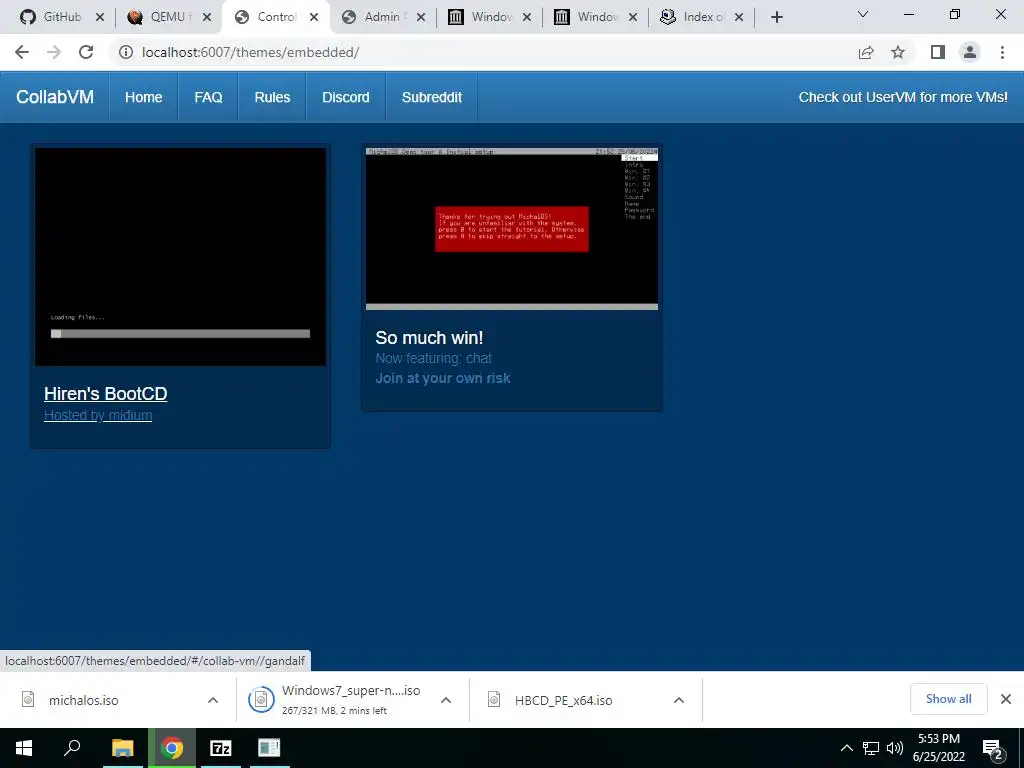View site information icon in address bar

coord(125,52)
